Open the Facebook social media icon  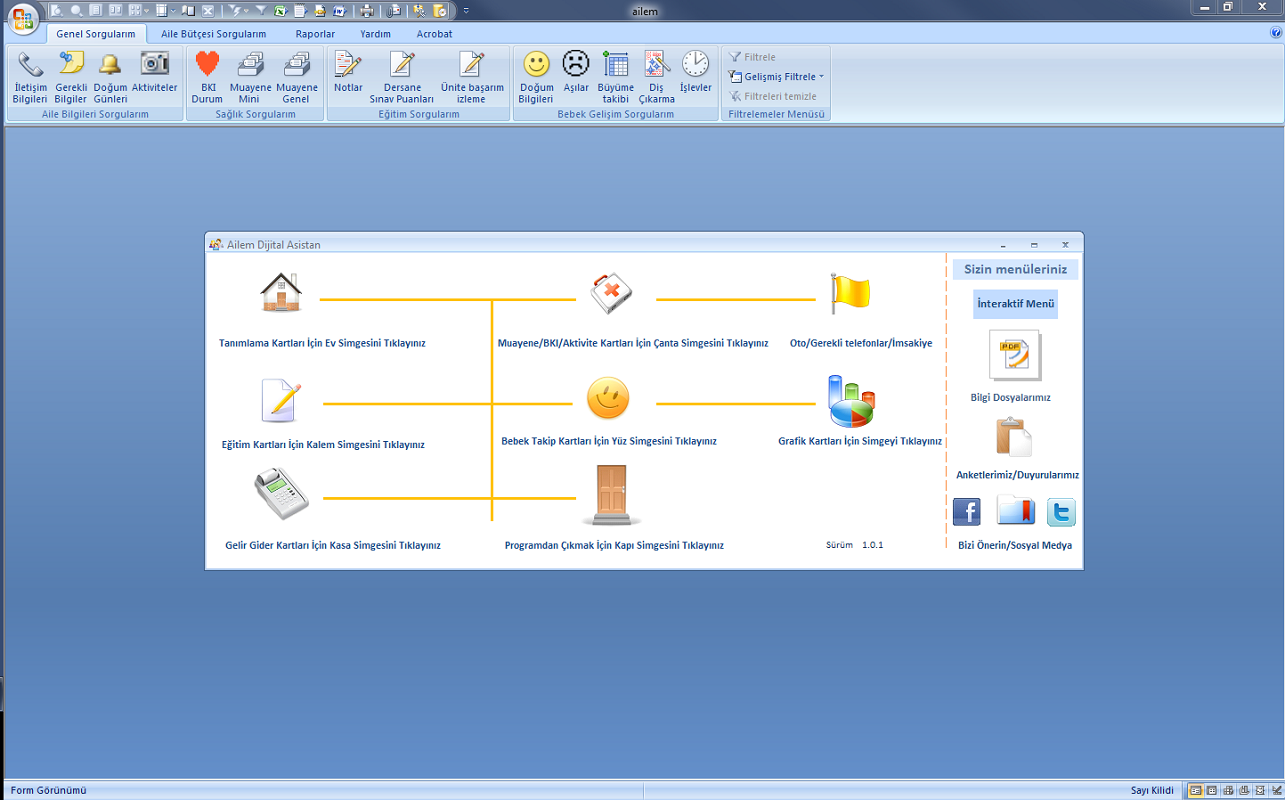(x=966, y=512)
